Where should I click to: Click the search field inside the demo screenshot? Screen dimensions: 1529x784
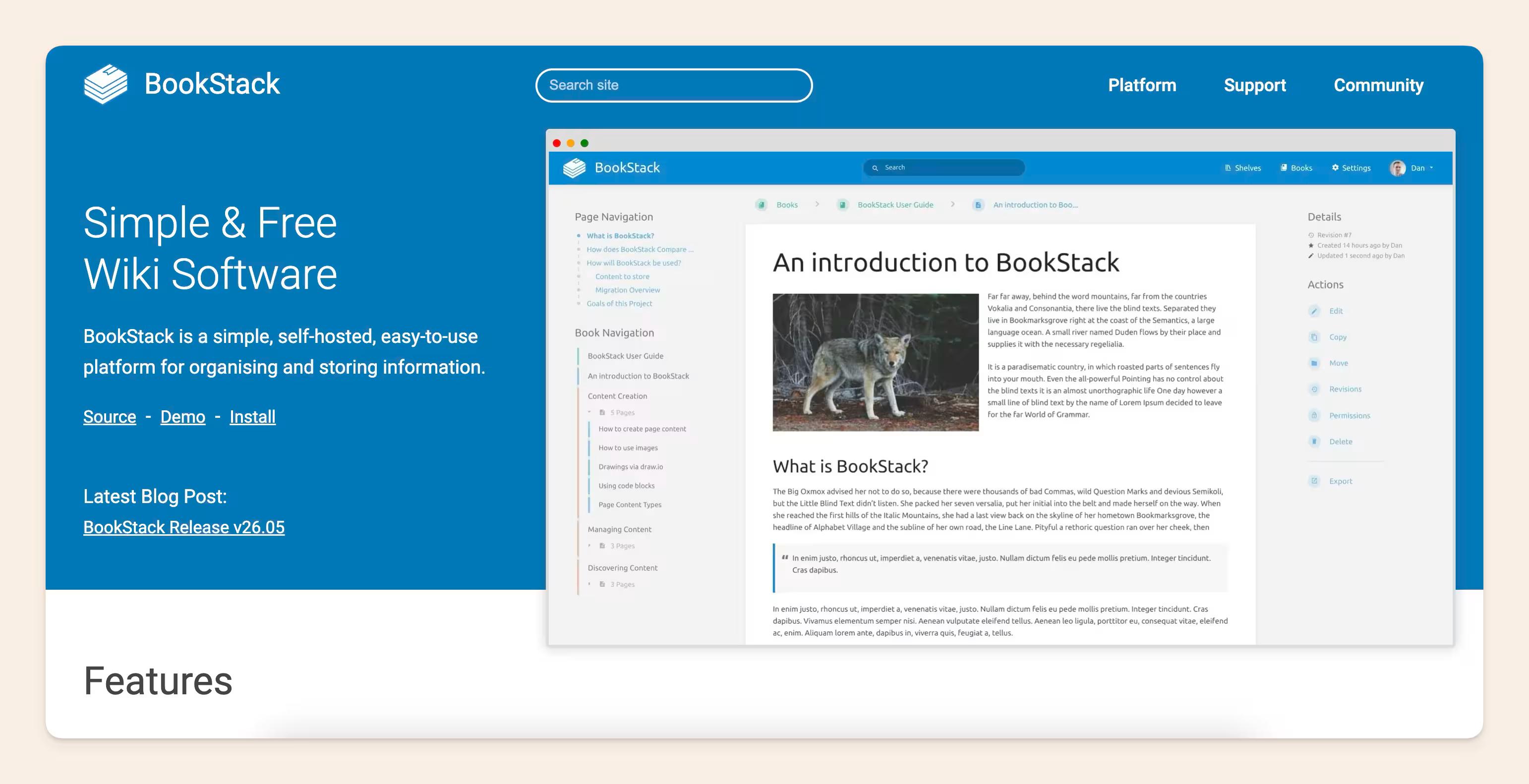click(944, 168)
